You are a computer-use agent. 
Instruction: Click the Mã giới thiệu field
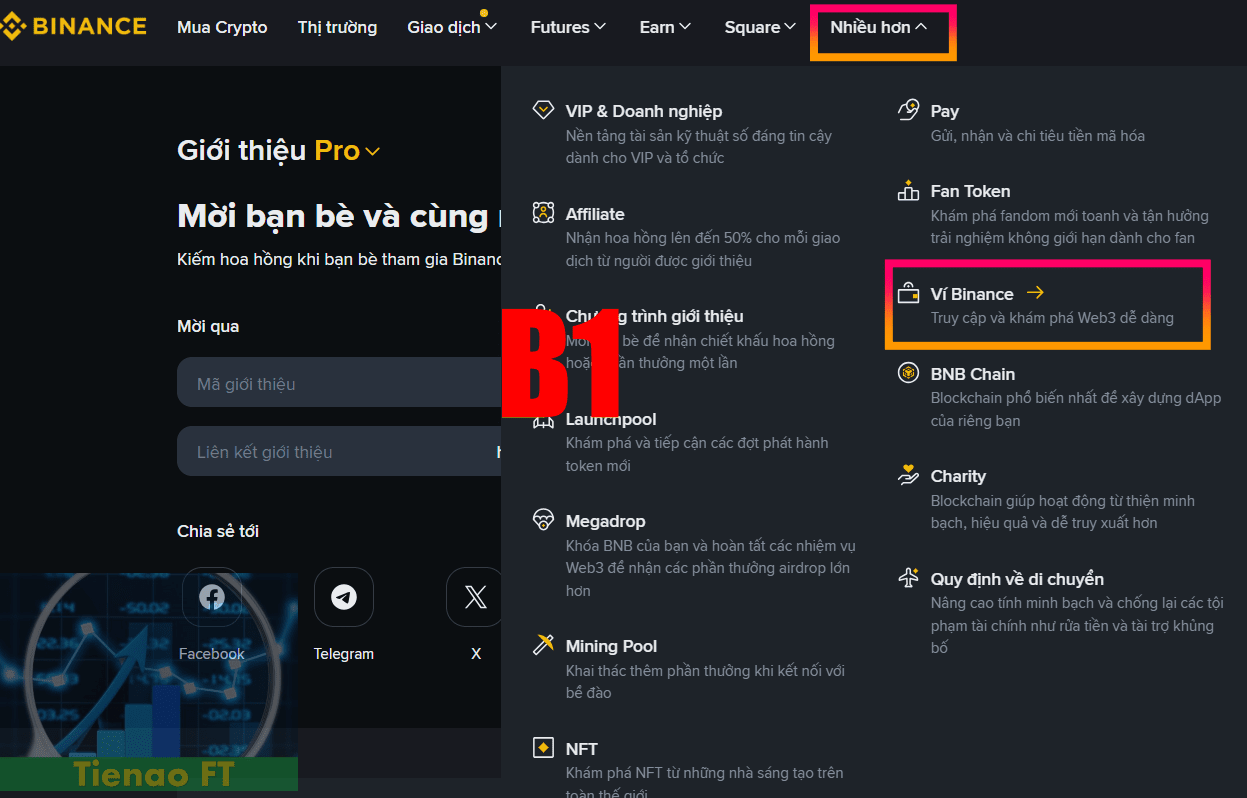339,383
